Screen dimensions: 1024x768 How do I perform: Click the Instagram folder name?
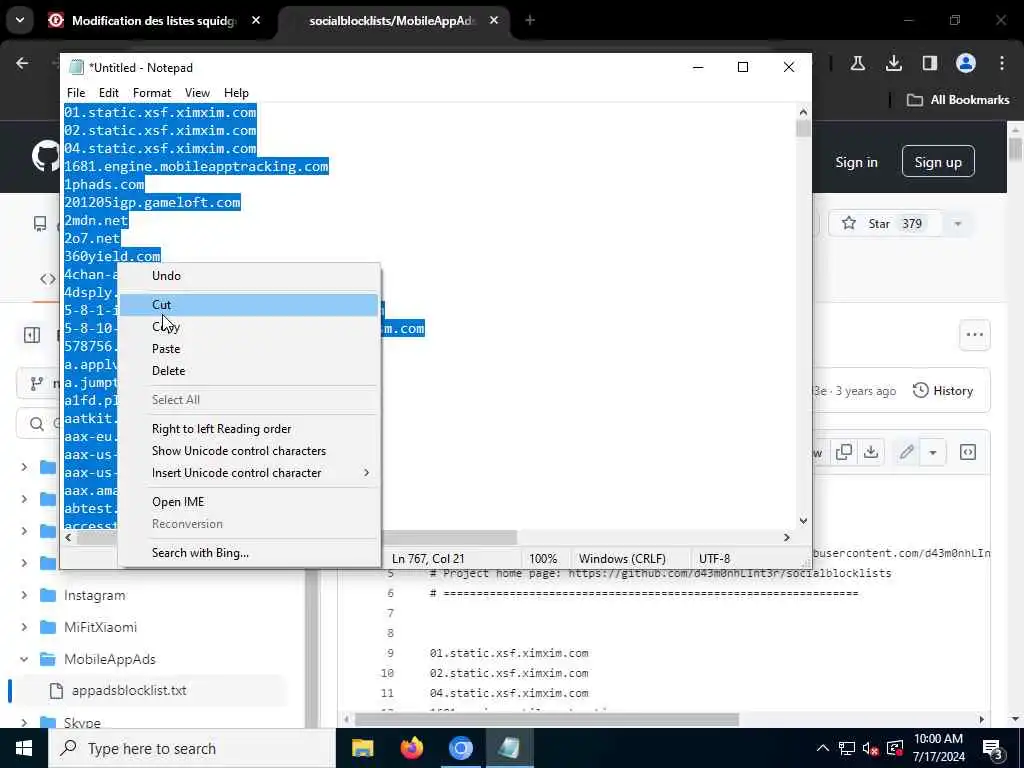pos(95,596)
